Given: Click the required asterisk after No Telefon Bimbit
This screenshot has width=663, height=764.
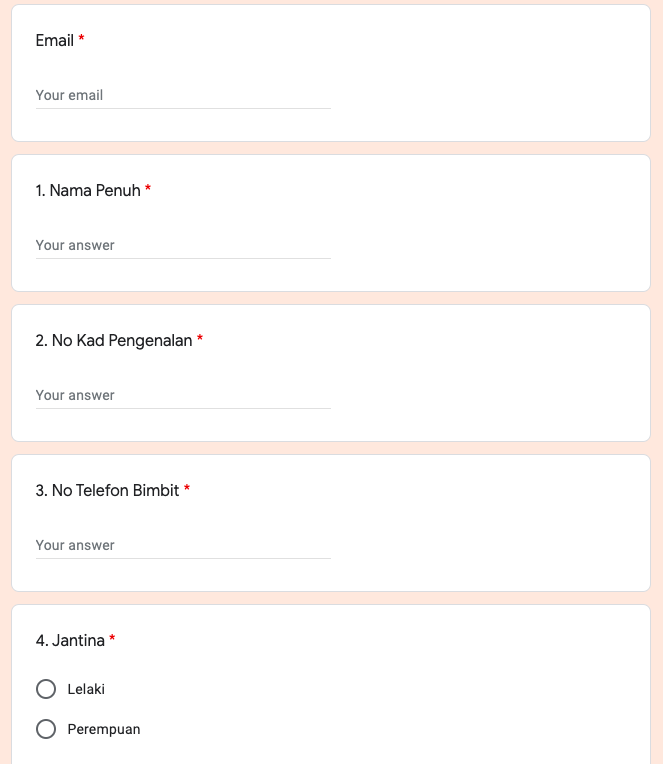Looking at the screenshot, I should (187, 490).
